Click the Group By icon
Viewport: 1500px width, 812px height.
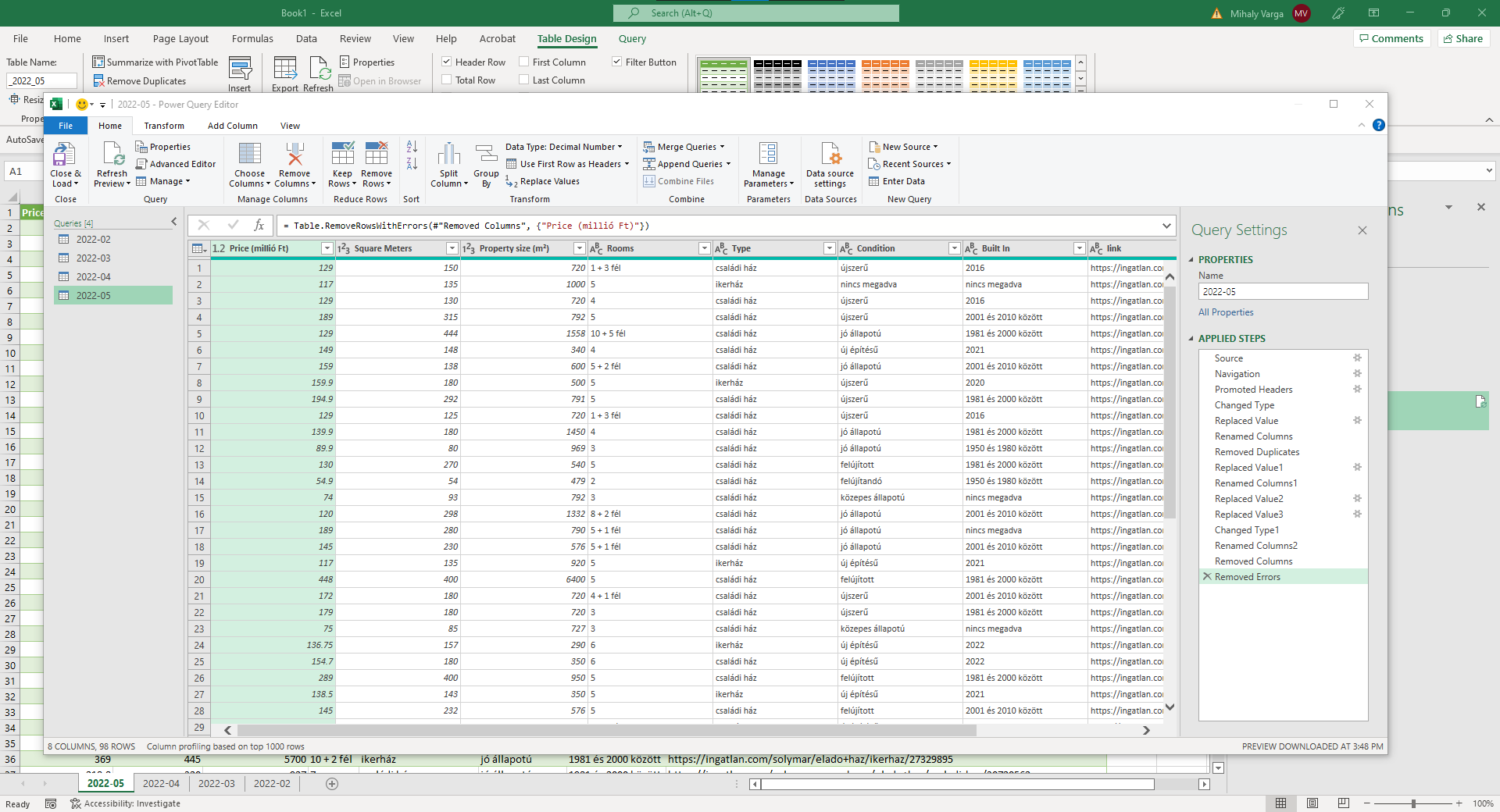[486, 154]
